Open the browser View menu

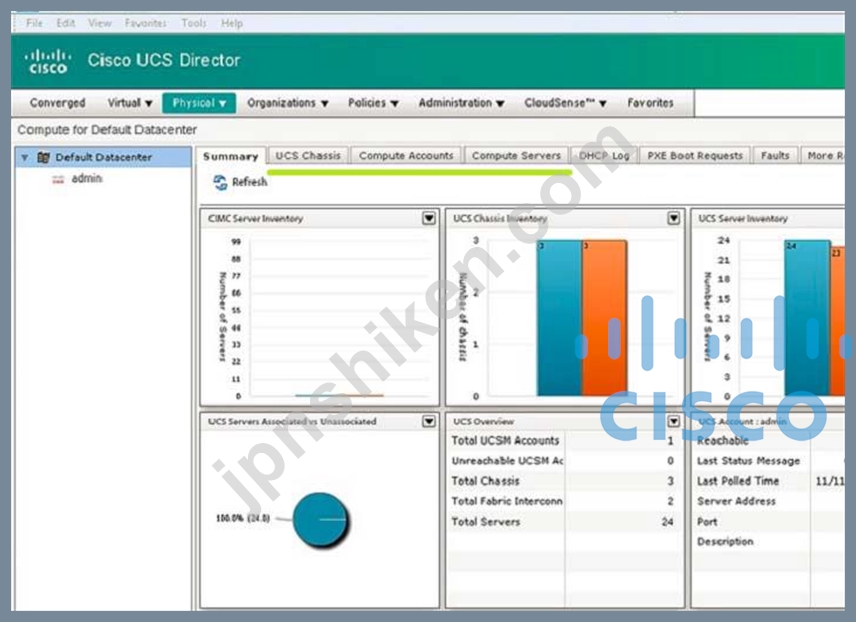pyautogui.click(x=99, y=23)
